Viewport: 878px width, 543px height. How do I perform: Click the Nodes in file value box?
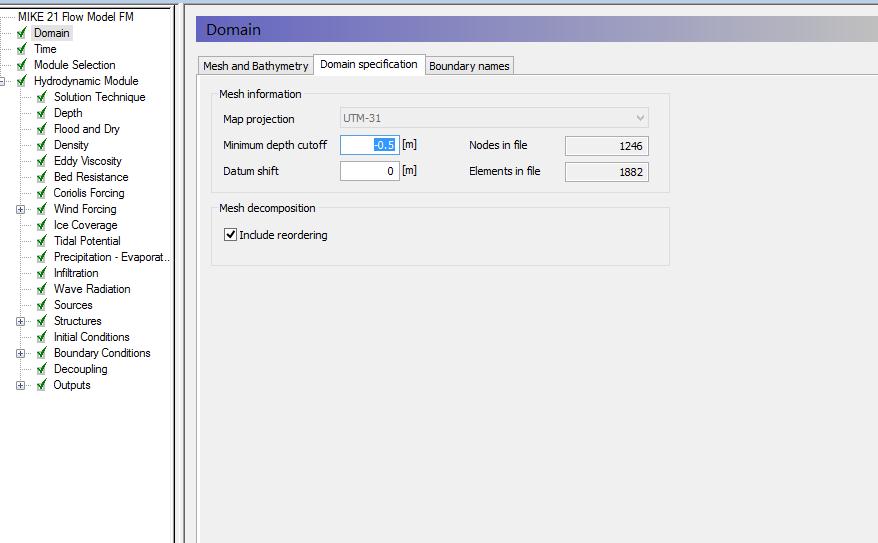[x=607, y=146]
